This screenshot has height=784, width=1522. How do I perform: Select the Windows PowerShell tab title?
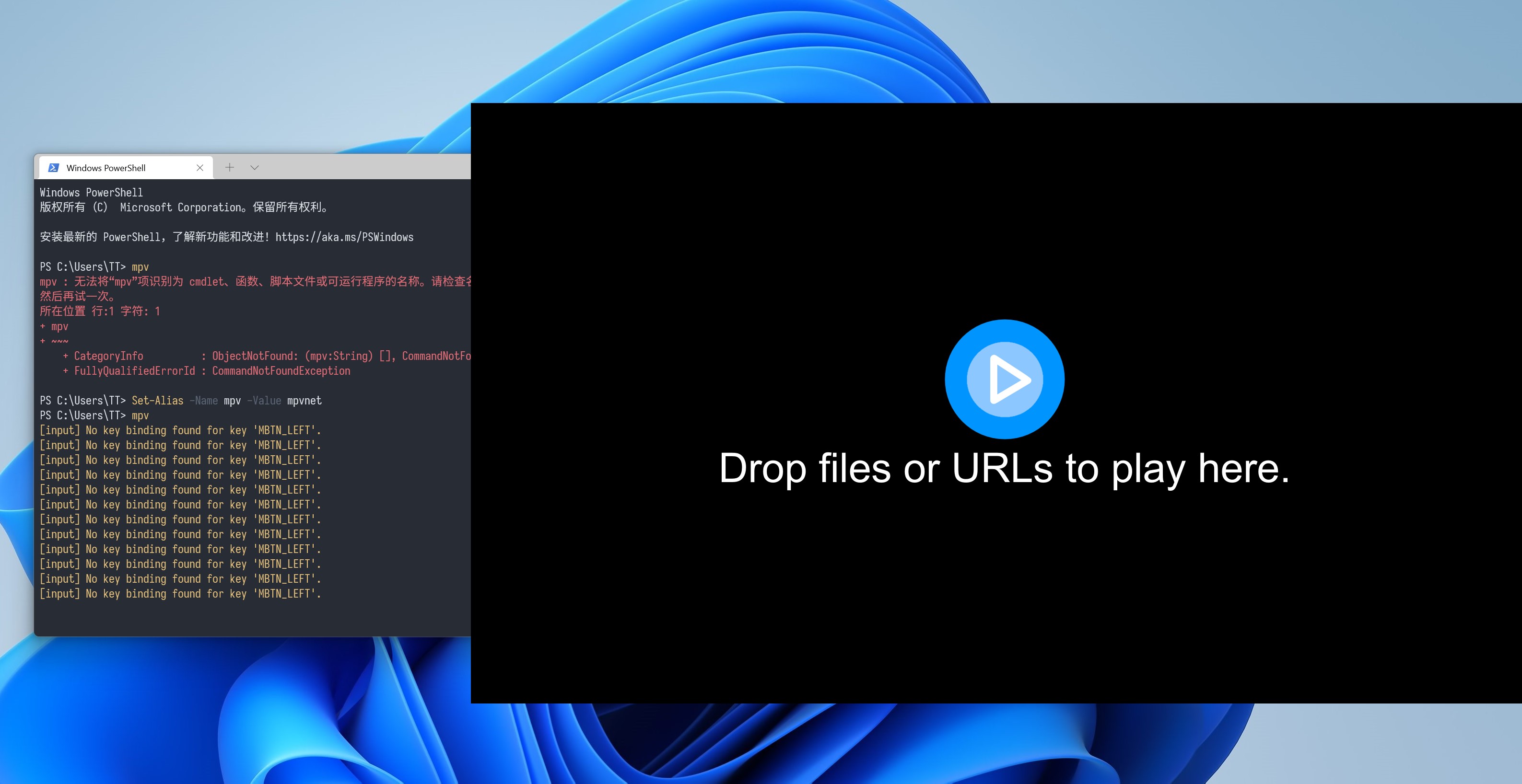(106, 168)
